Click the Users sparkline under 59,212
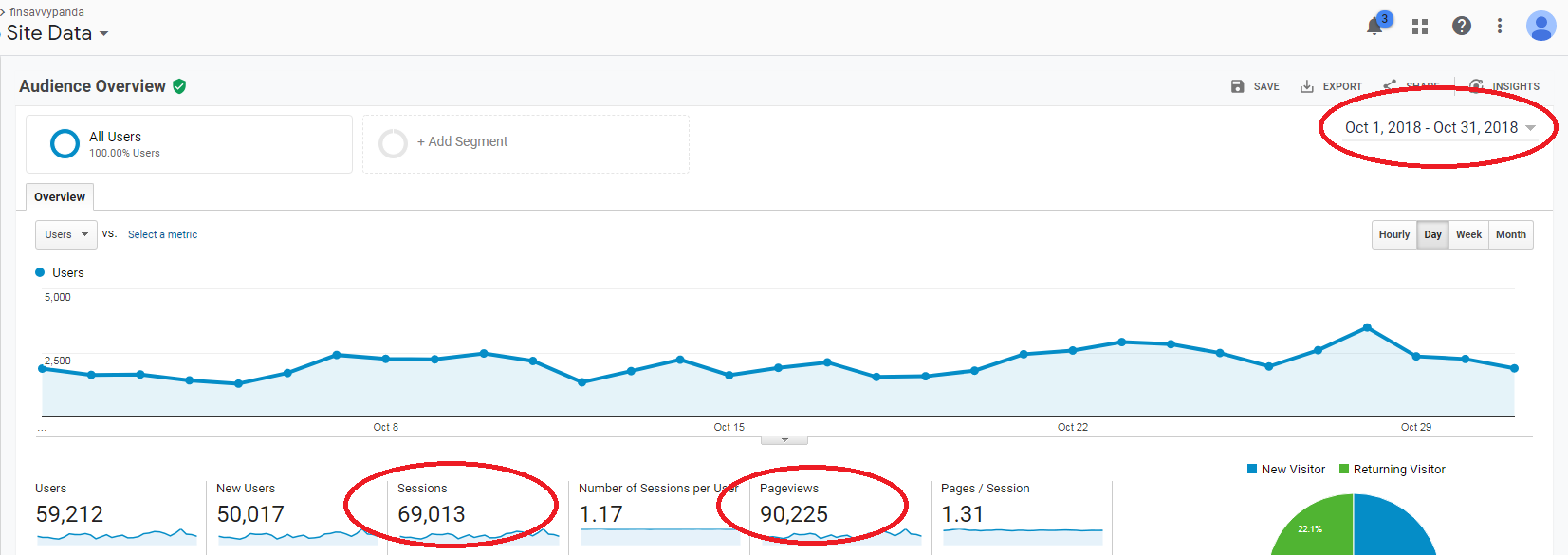This screenshot has height=555, width=1568. tap(117, 537)
